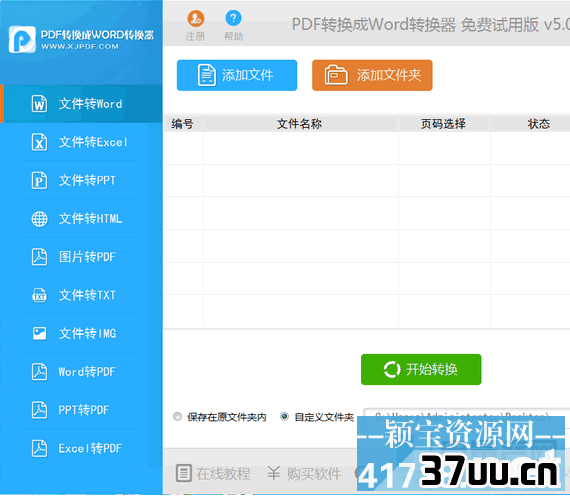Image resolution: width=570 pixels, height=496 pixels.
Task: Switch to 文件转IMG mode
Action: 81,333
